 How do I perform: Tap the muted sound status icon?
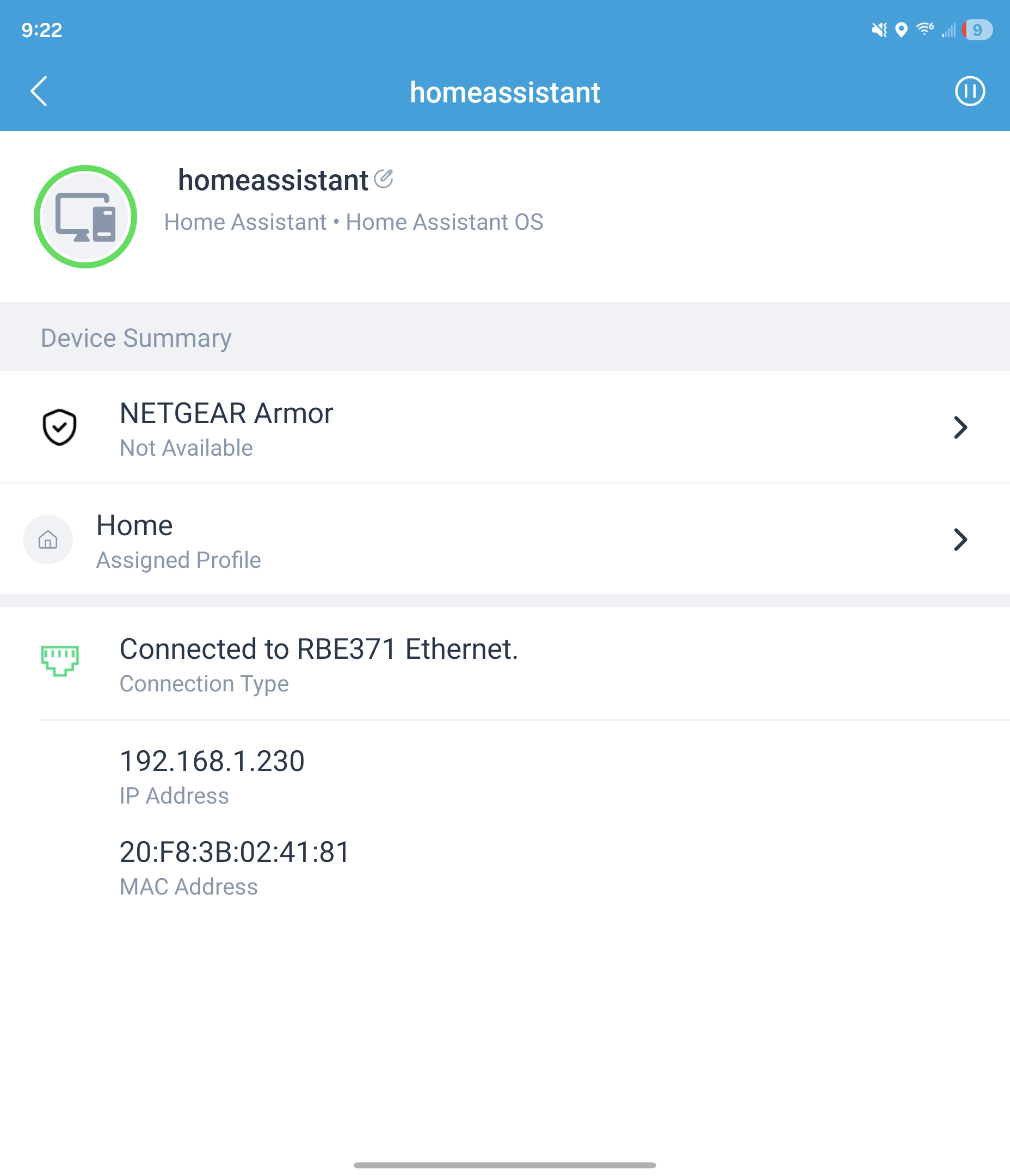[879, 29]
